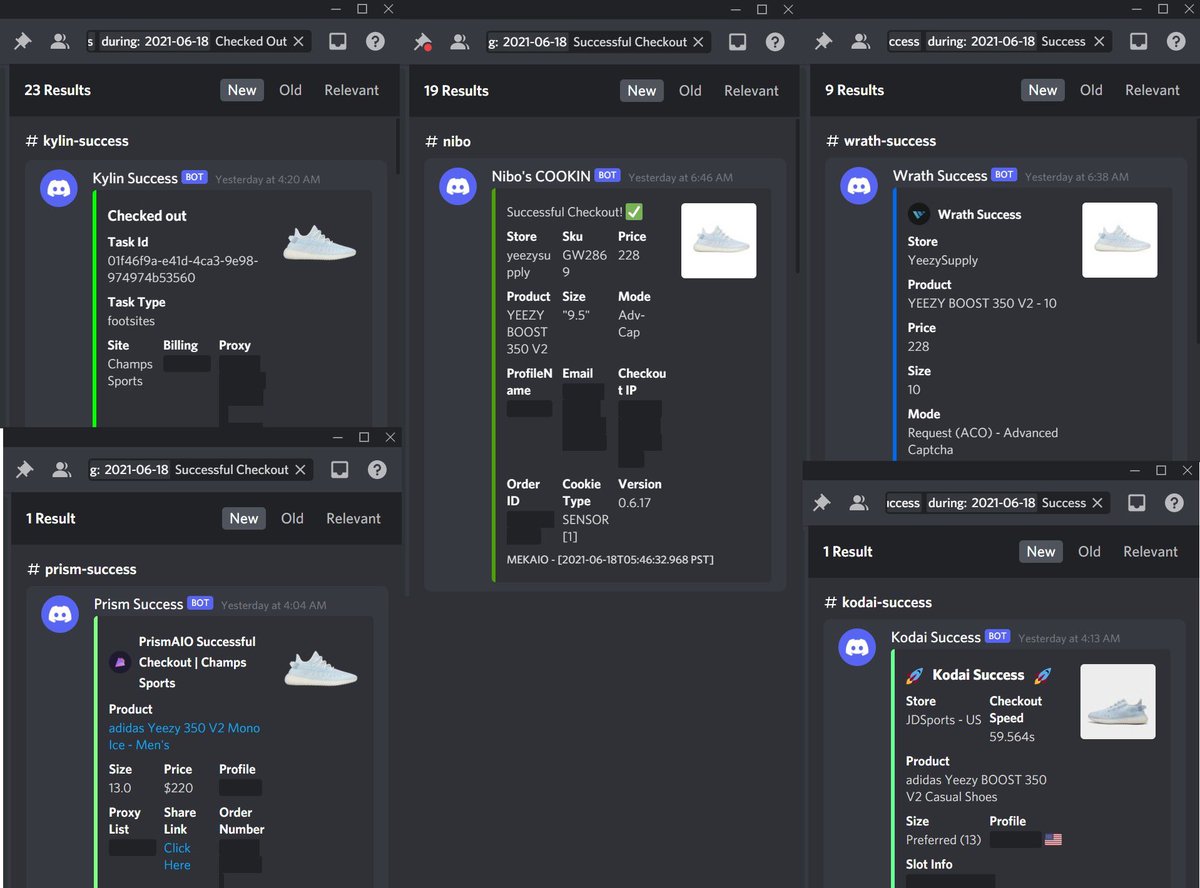Open pinned messages in wrath-success window
The height and width of the screenshot is (888, 1200).
pyautogui.click(x=823, y=42)
